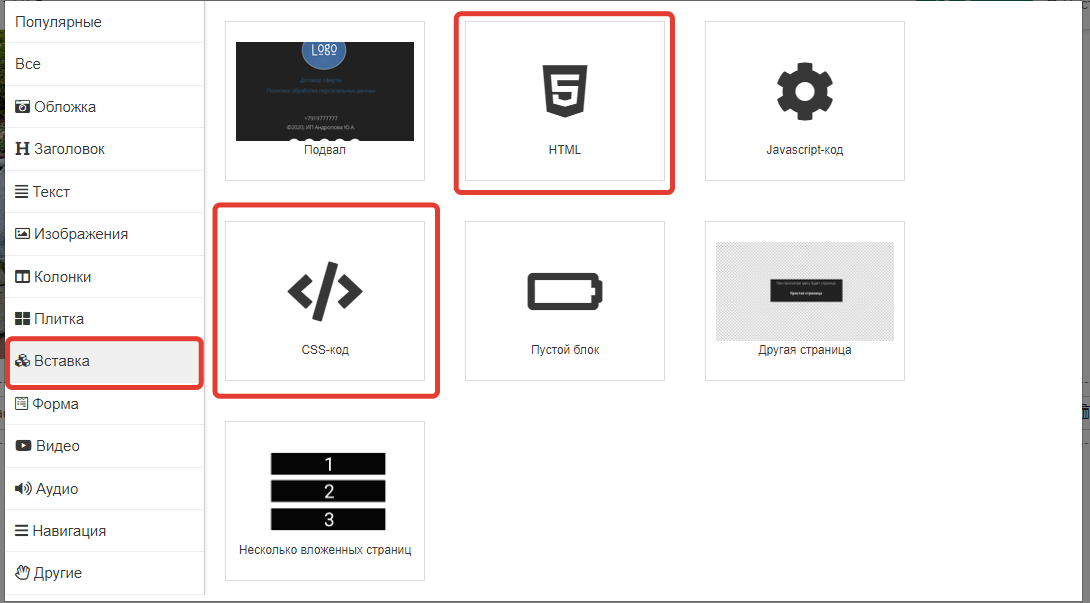Click the hand icon beside Другие
The height and width of the screenshot is (603, 1090).
coord(23,572)
